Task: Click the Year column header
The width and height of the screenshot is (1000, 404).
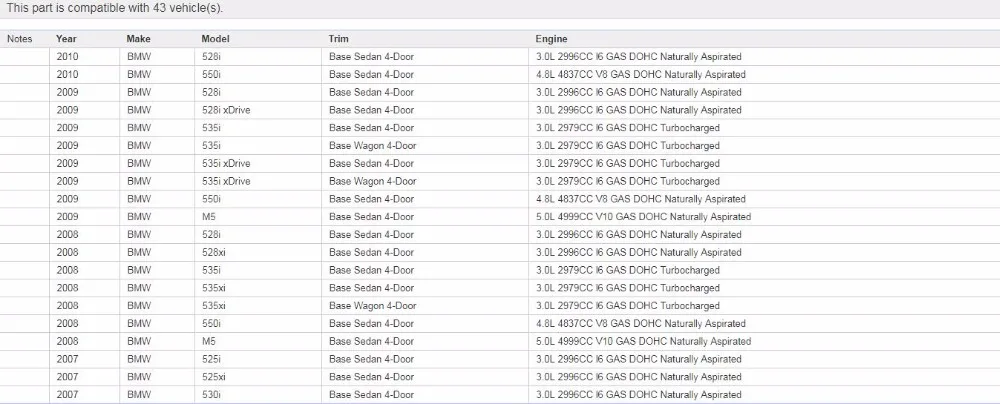Action: point(66,39)
